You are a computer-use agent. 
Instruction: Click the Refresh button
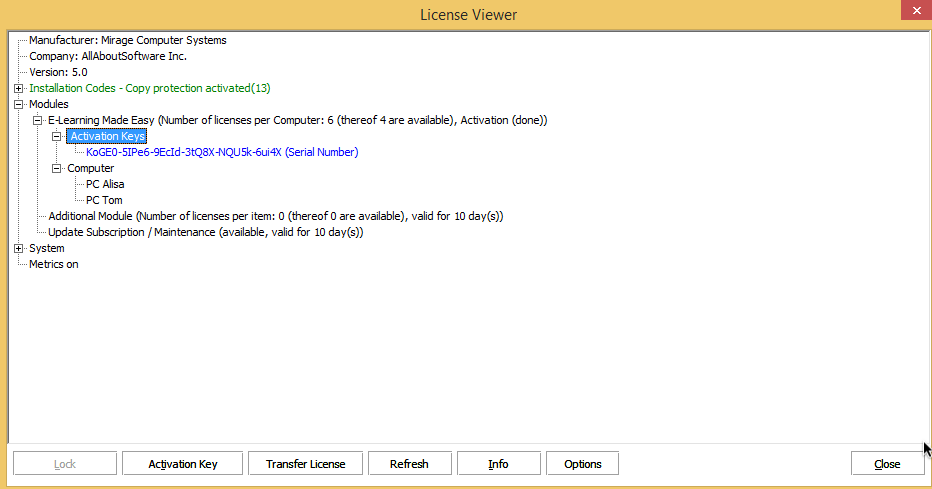(x=410, y=464)
